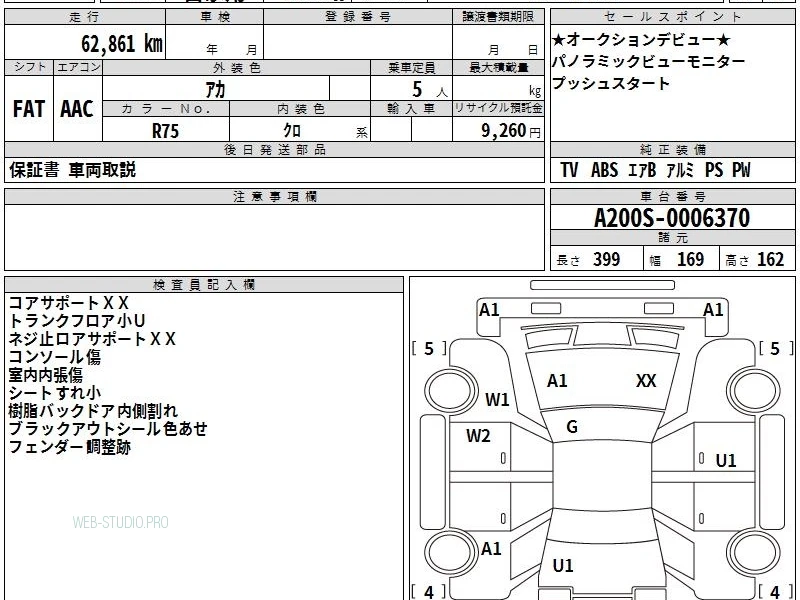Click the 登録番号 header
This screenshot has width=800, height=600.
358,17
